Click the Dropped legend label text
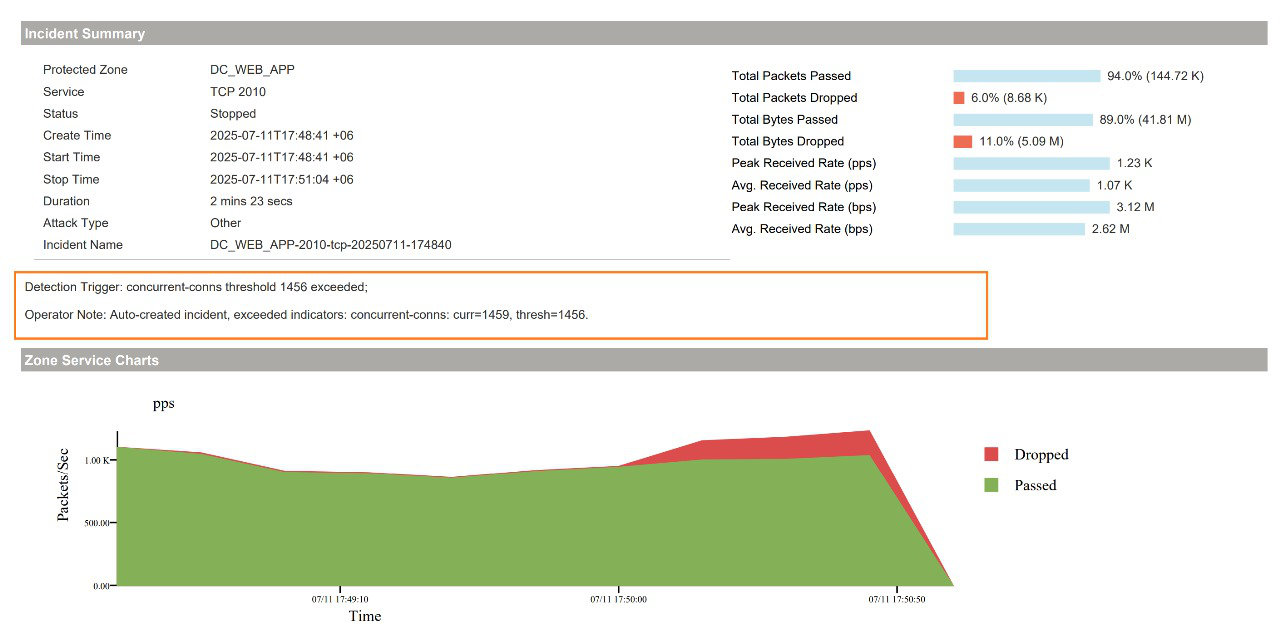1280x628 pixels. [x=1041, y=454]
